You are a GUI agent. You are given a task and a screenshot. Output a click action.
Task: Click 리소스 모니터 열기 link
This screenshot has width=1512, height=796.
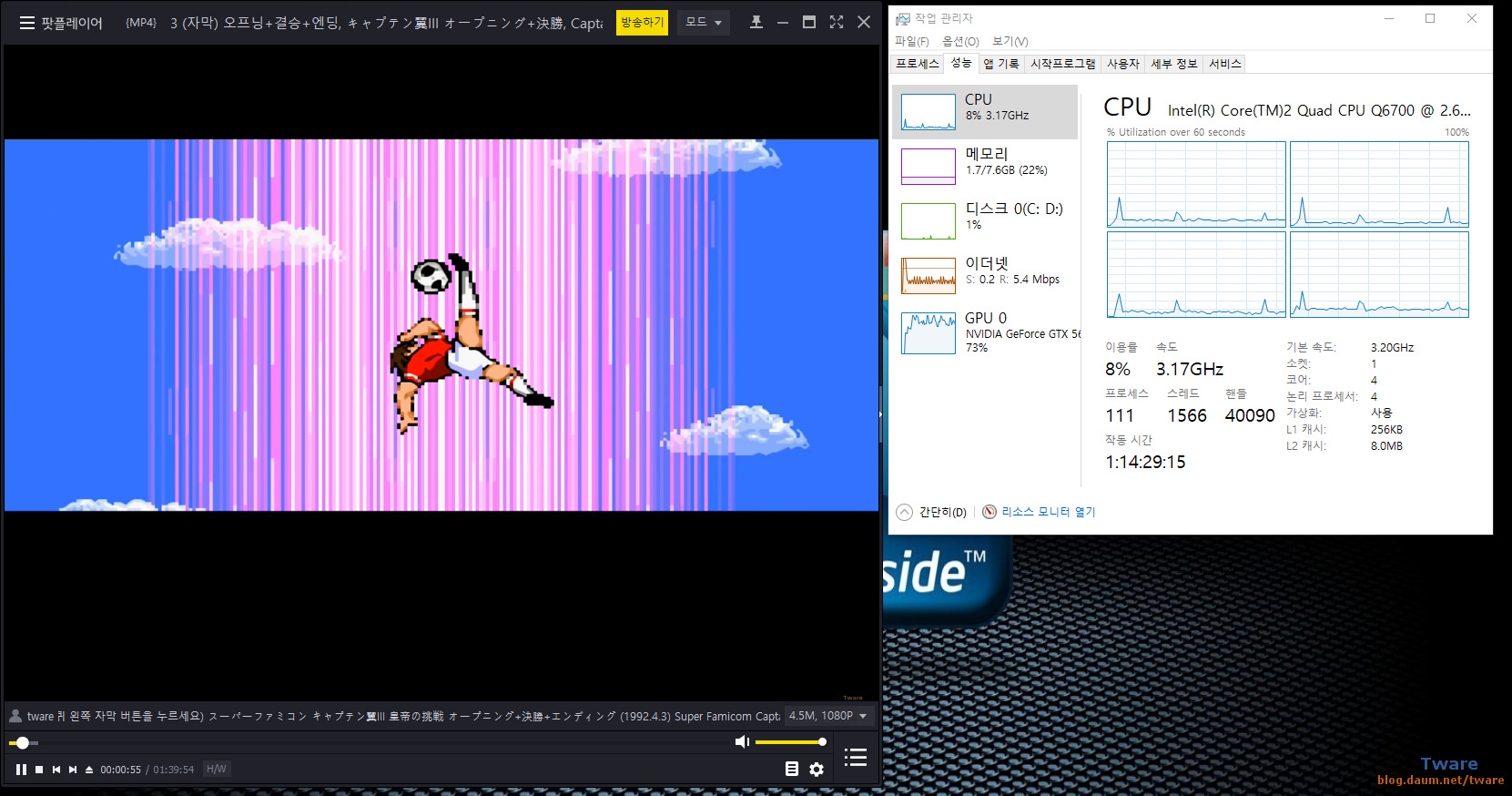pos(1049,512)
